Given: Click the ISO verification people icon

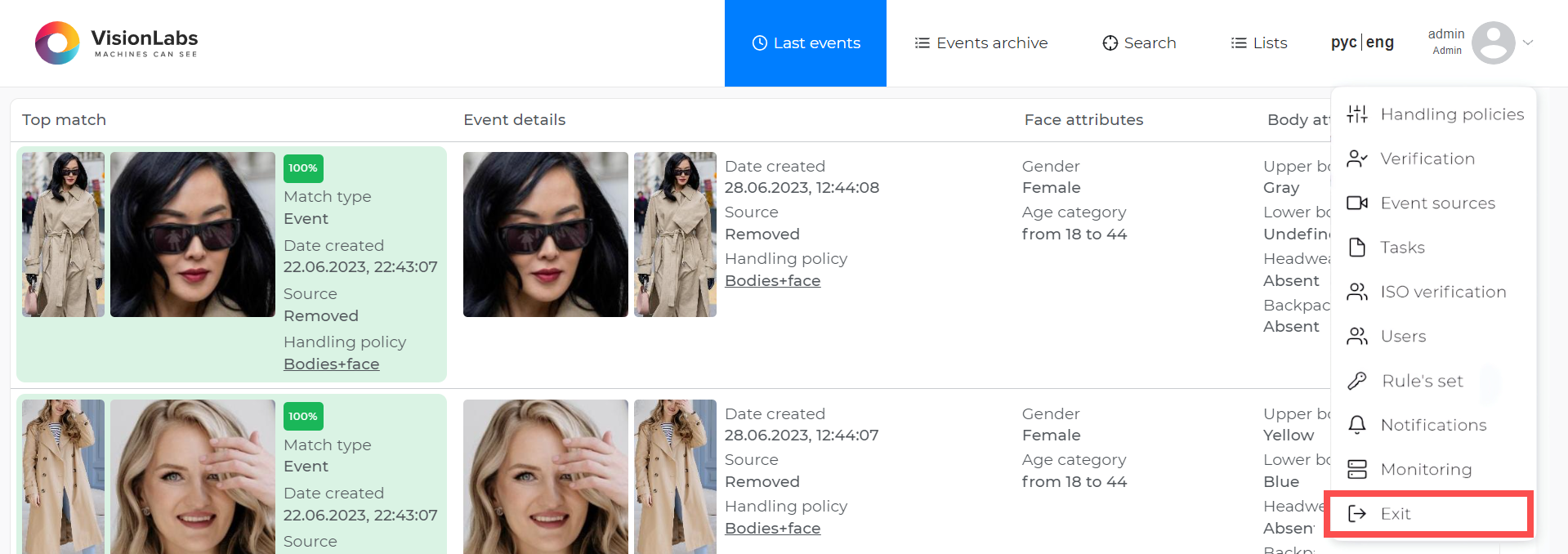Looking at the screenshot, I should (1357, 292).
